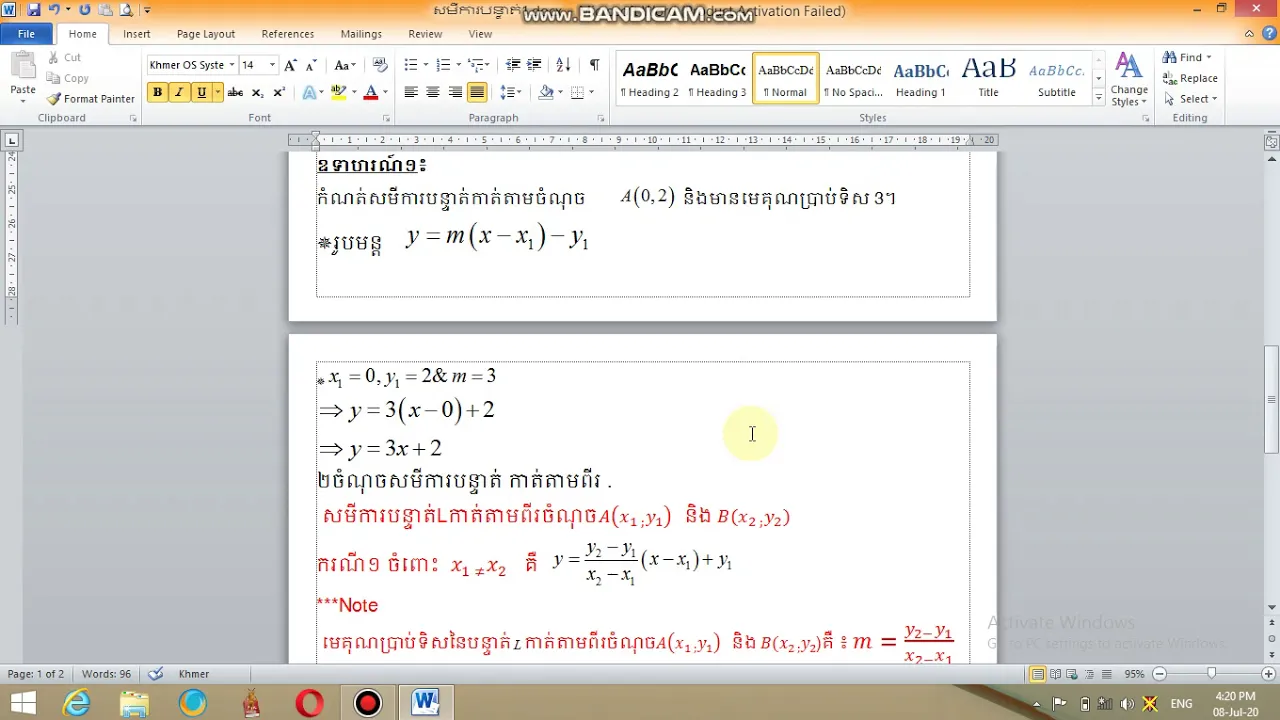Toggle Strikethrough formatting
The width and height of the screenshot is (1280, 720).
(235, 92)
